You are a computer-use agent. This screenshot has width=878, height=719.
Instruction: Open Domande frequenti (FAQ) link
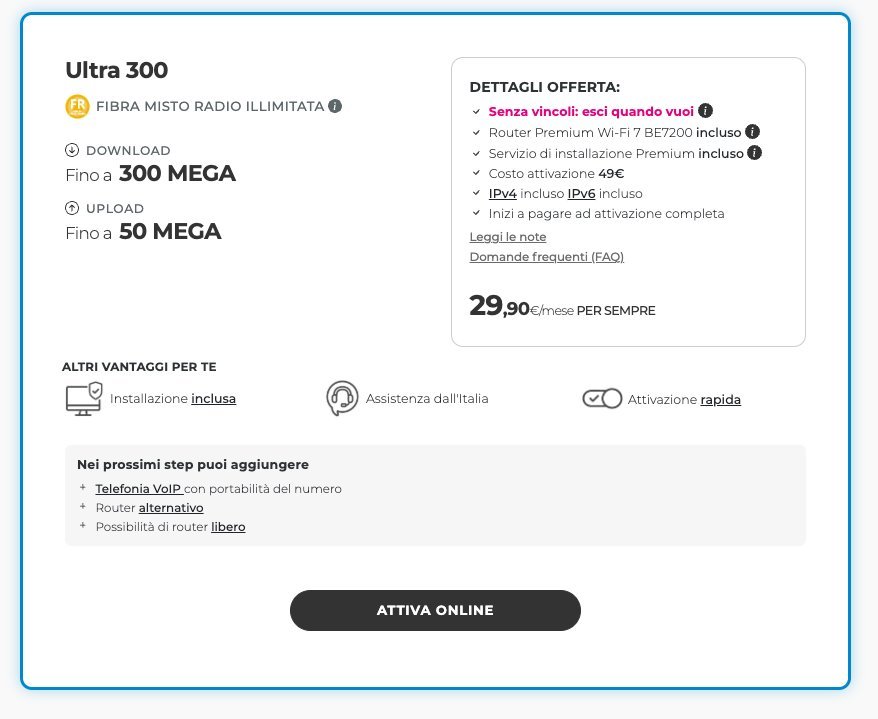click(x=546, y=257)
